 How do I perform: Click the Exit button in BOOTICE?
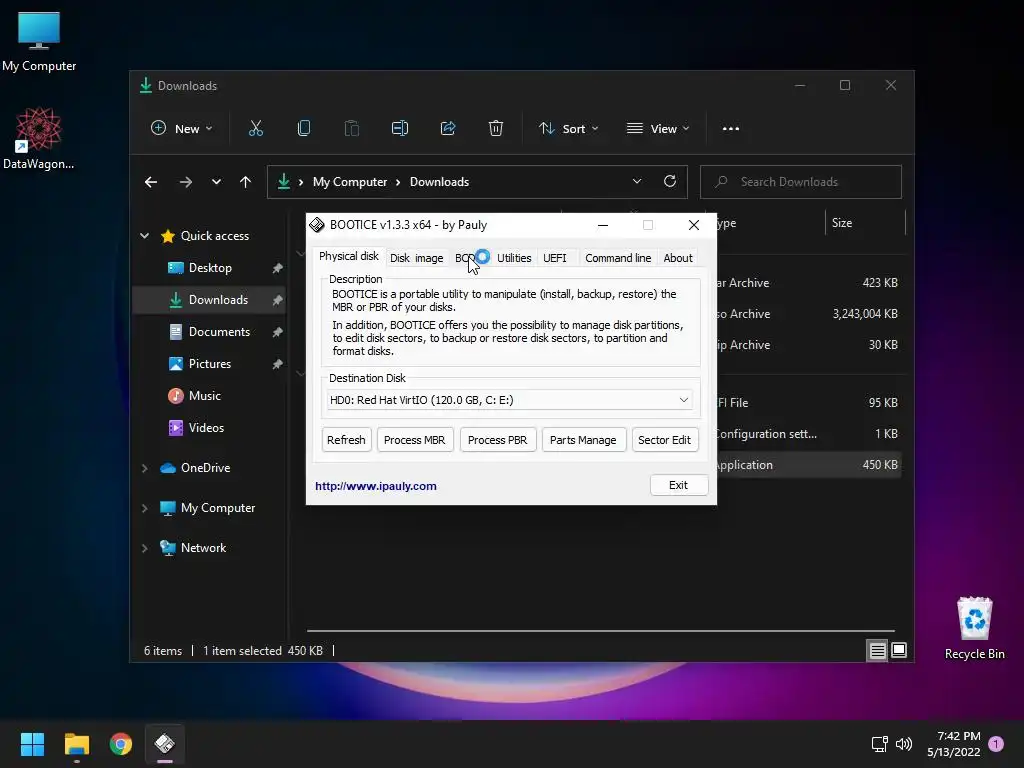point(679,485)
